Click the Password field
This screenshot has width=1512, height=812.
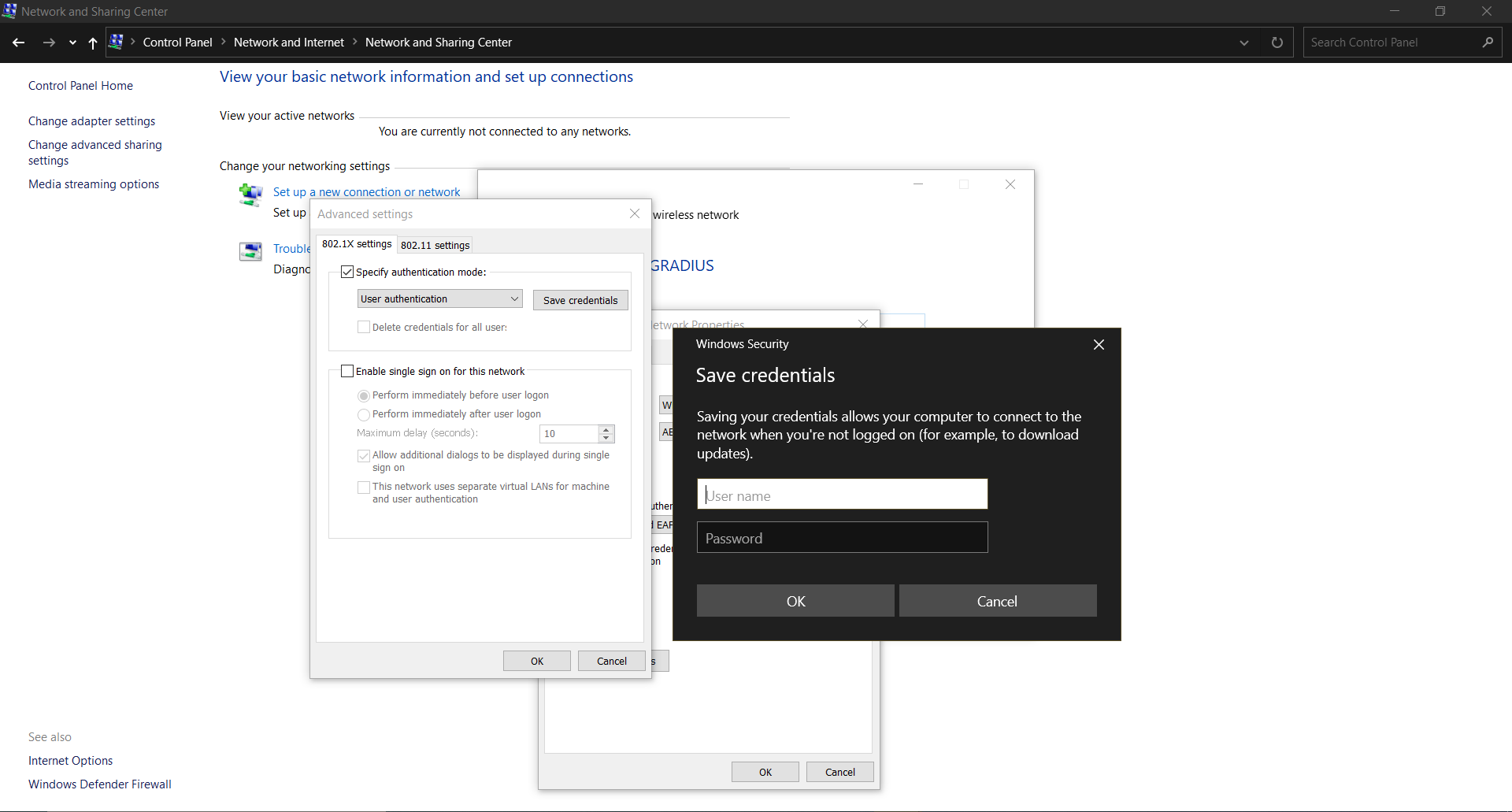842,538
